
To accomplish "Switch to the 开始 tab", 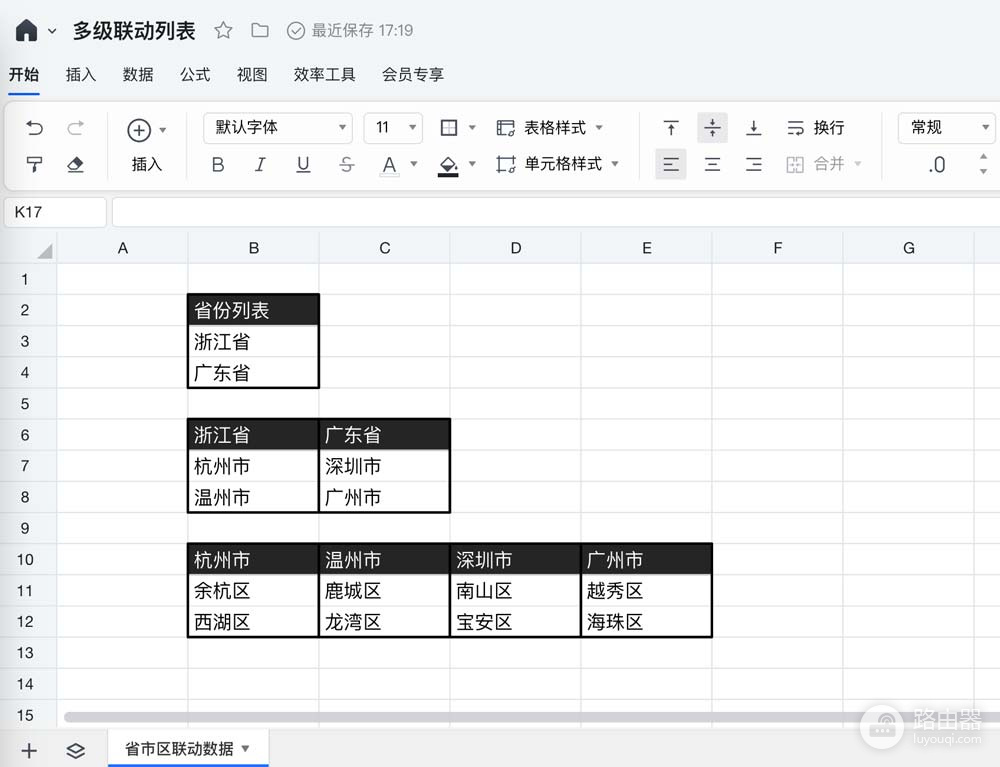I will point(24,75).
